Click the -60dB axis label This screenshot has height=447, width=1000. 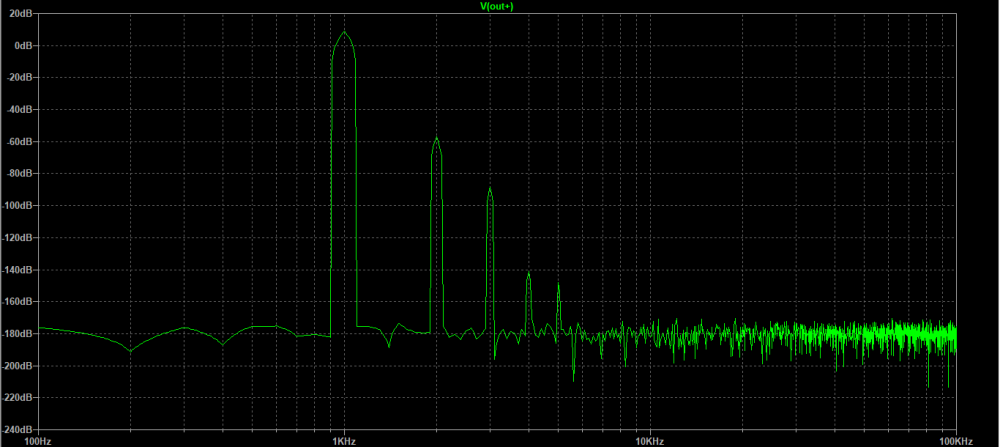(20, 142)
